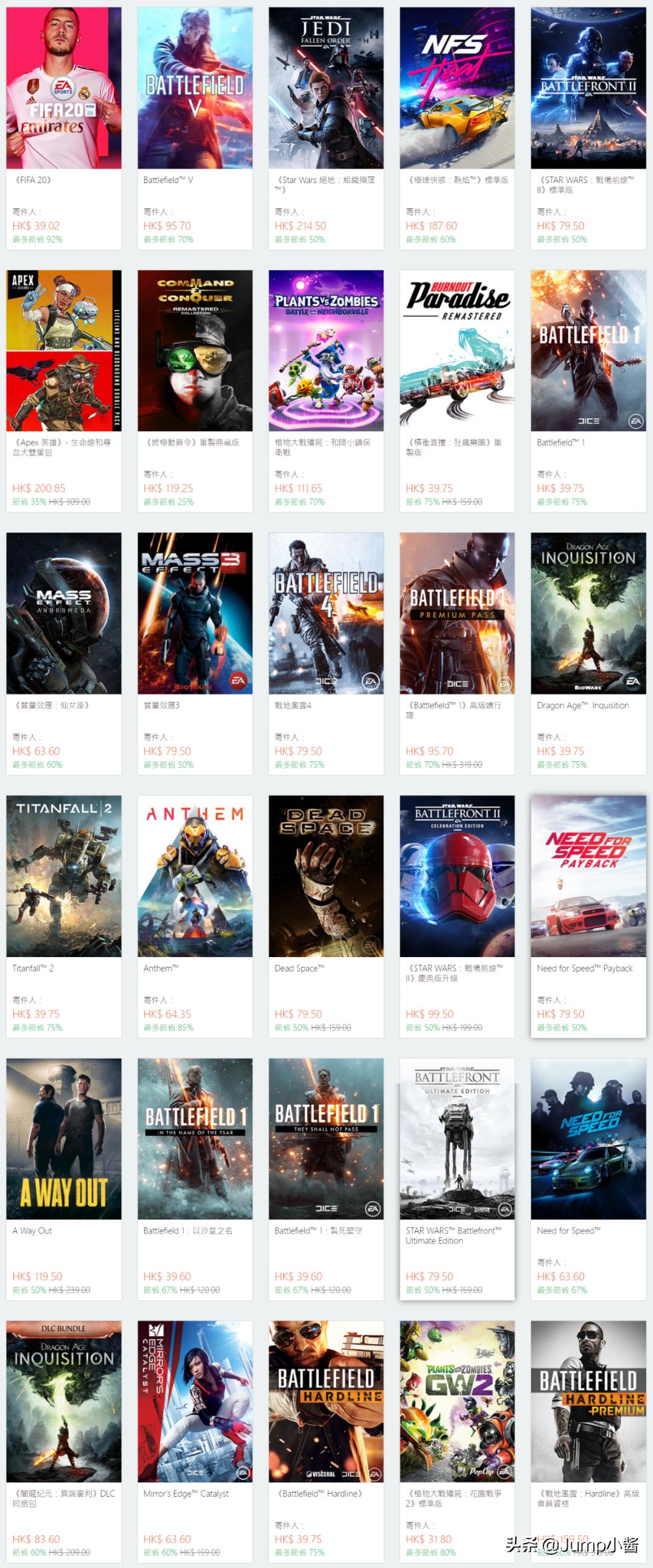Click the struck-through HK$ 209.00 original price
The width and height of the screenshot is (653, 1568).
tap(70, 1552)
